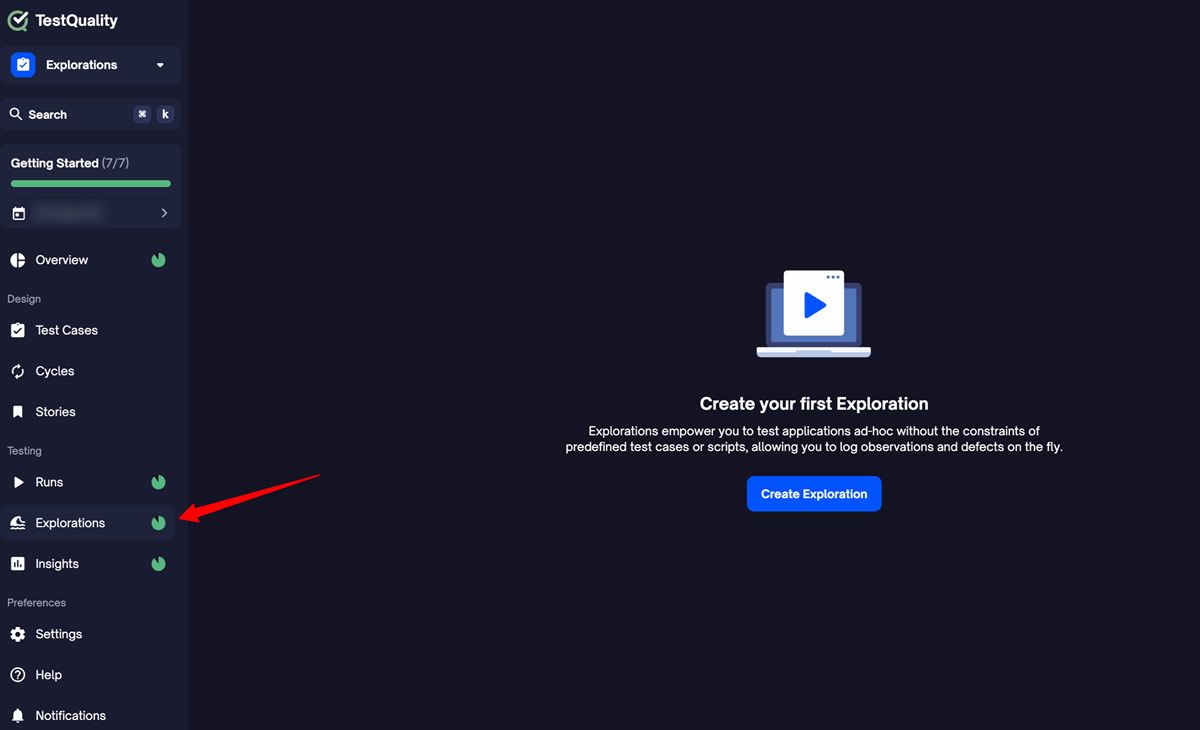1200x730 pixels.
Task: Open Stories in the sidebar
Action: tap(88, 412)
